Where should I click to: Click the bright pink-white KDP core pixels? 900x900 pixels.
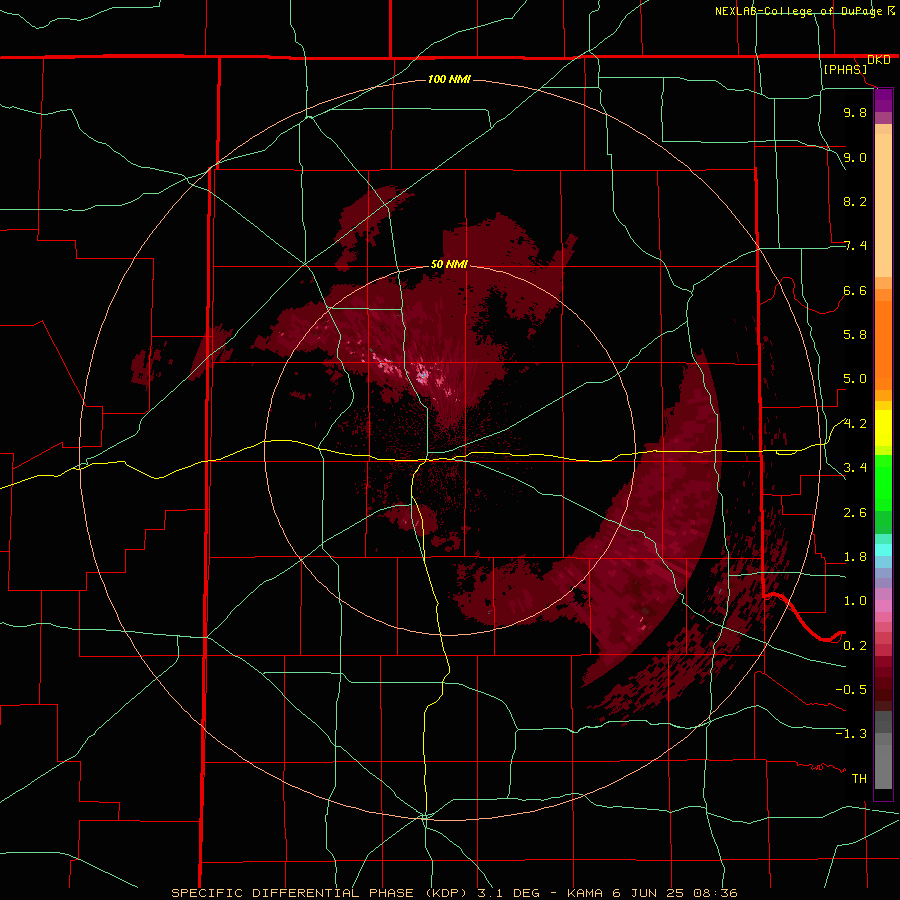point(421,374)
